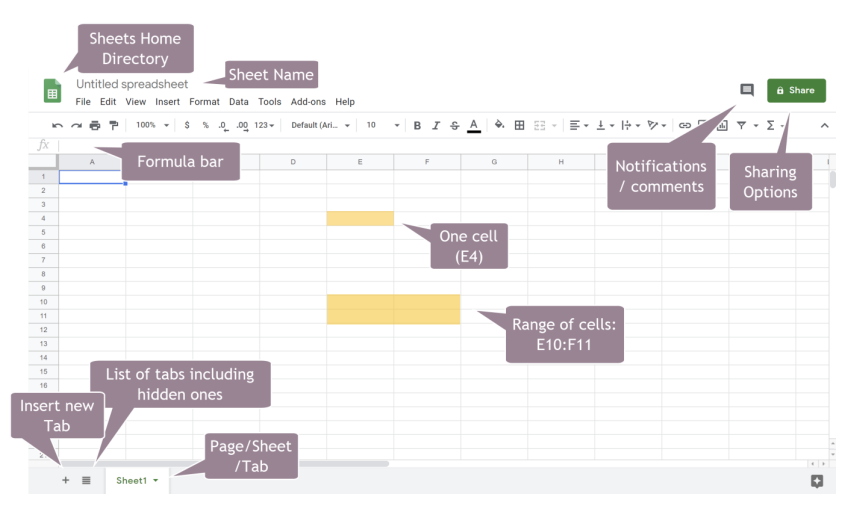The image size is (852, 513).
Task: Open the borders menu
Action: [519, 126]
